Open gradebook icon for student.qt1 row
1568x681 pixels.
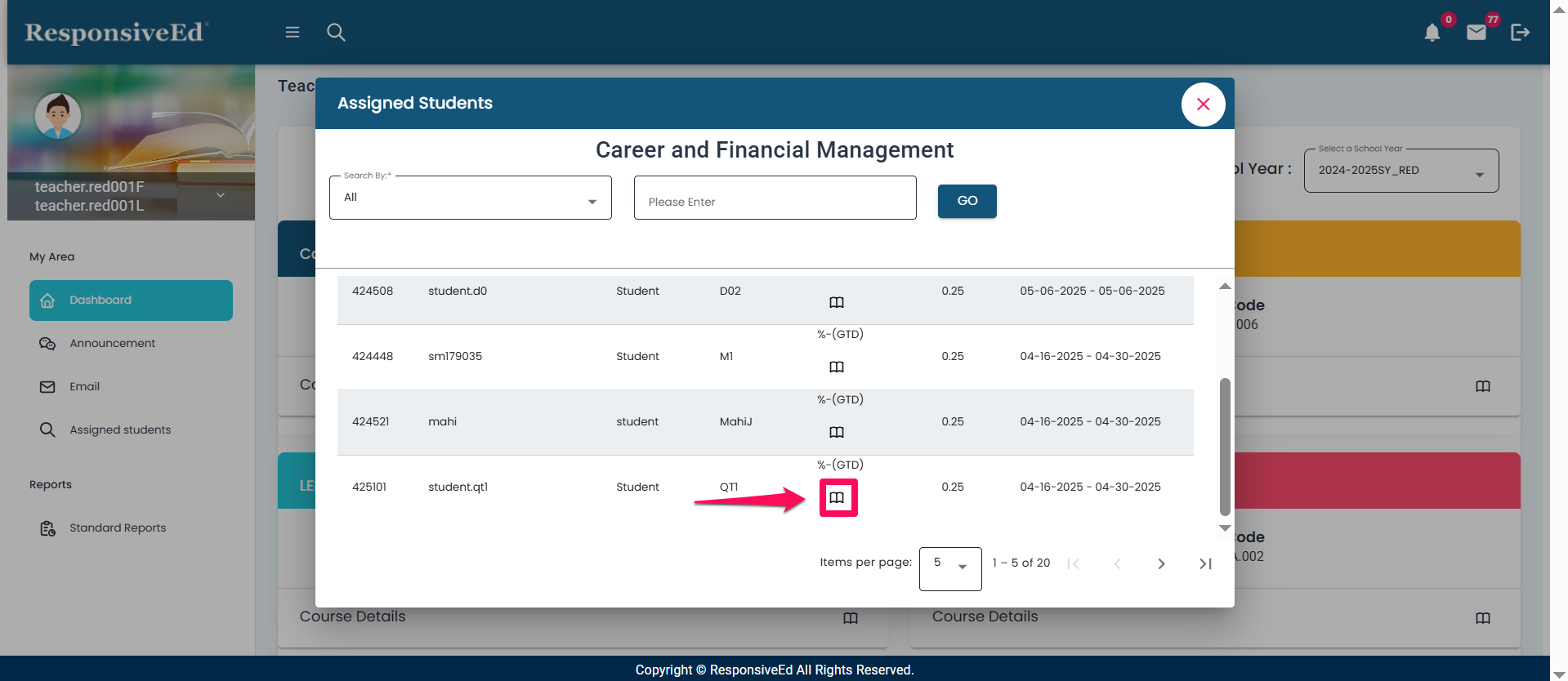point(837,497)
